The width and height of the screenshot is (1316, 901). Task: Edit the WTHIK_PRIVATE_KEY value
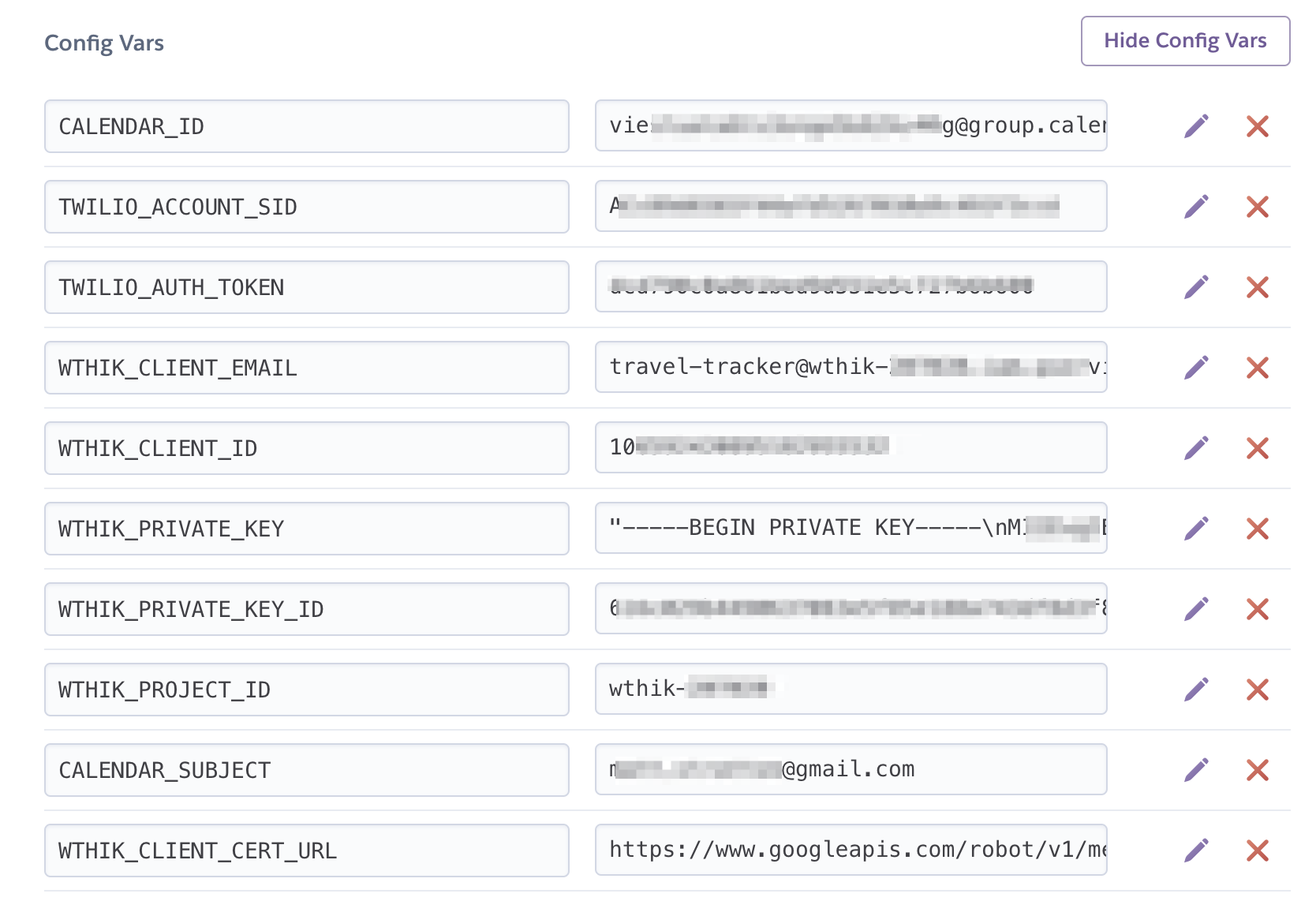(x=1198, y=528)
